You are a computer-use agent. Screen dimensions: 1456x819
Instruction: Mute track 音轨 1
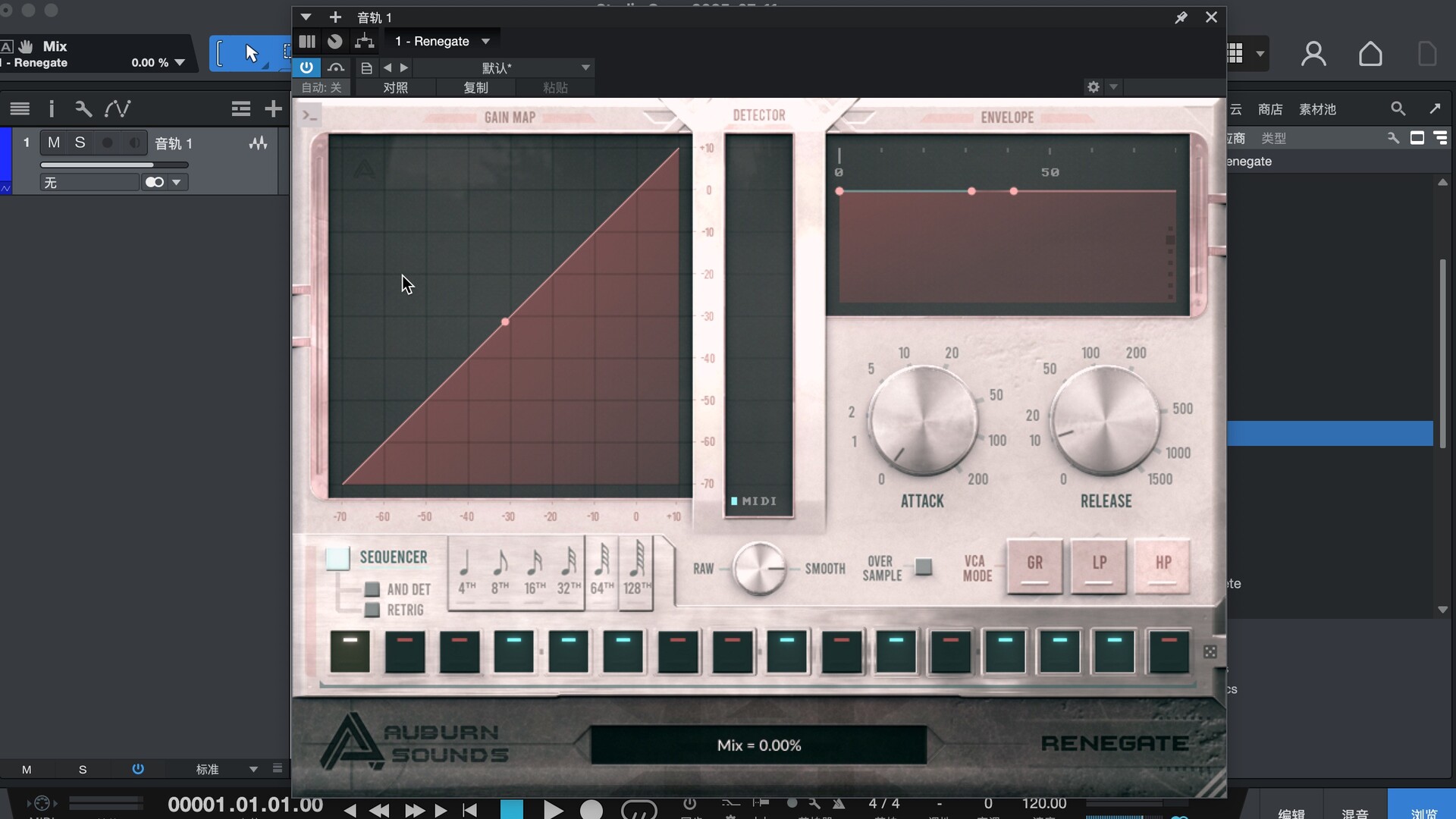click(54, 143)
